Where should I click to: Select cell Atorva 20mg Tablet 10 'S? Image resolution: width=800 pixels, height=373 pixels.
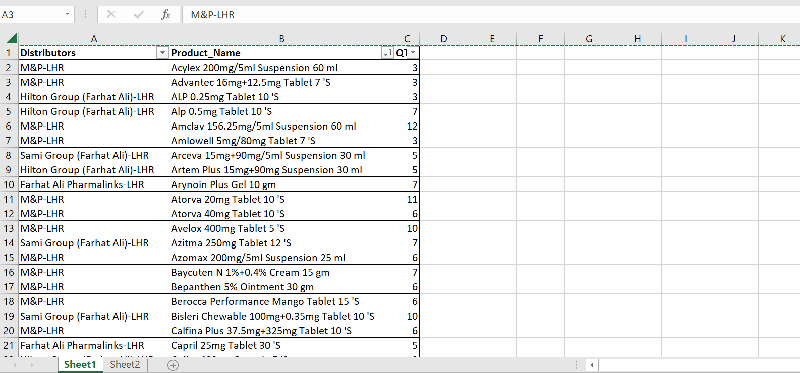(282, 199)
